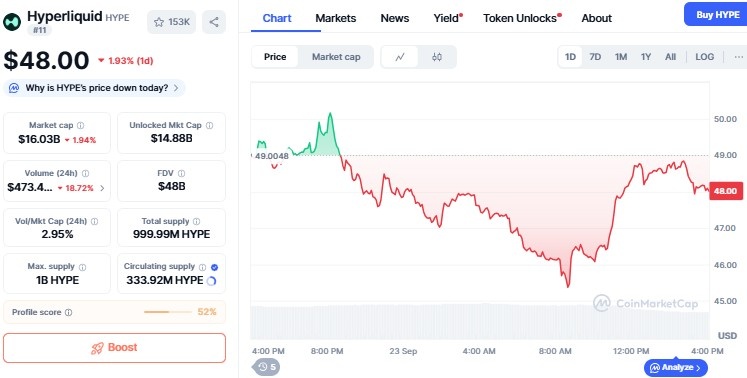Click the FDV info icon

coord(181,174)
